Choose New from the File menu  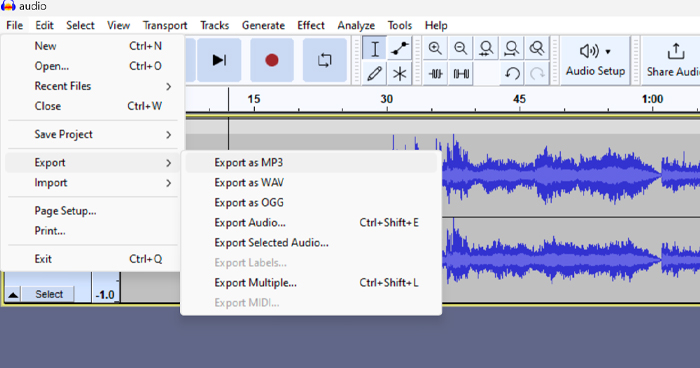93,46
